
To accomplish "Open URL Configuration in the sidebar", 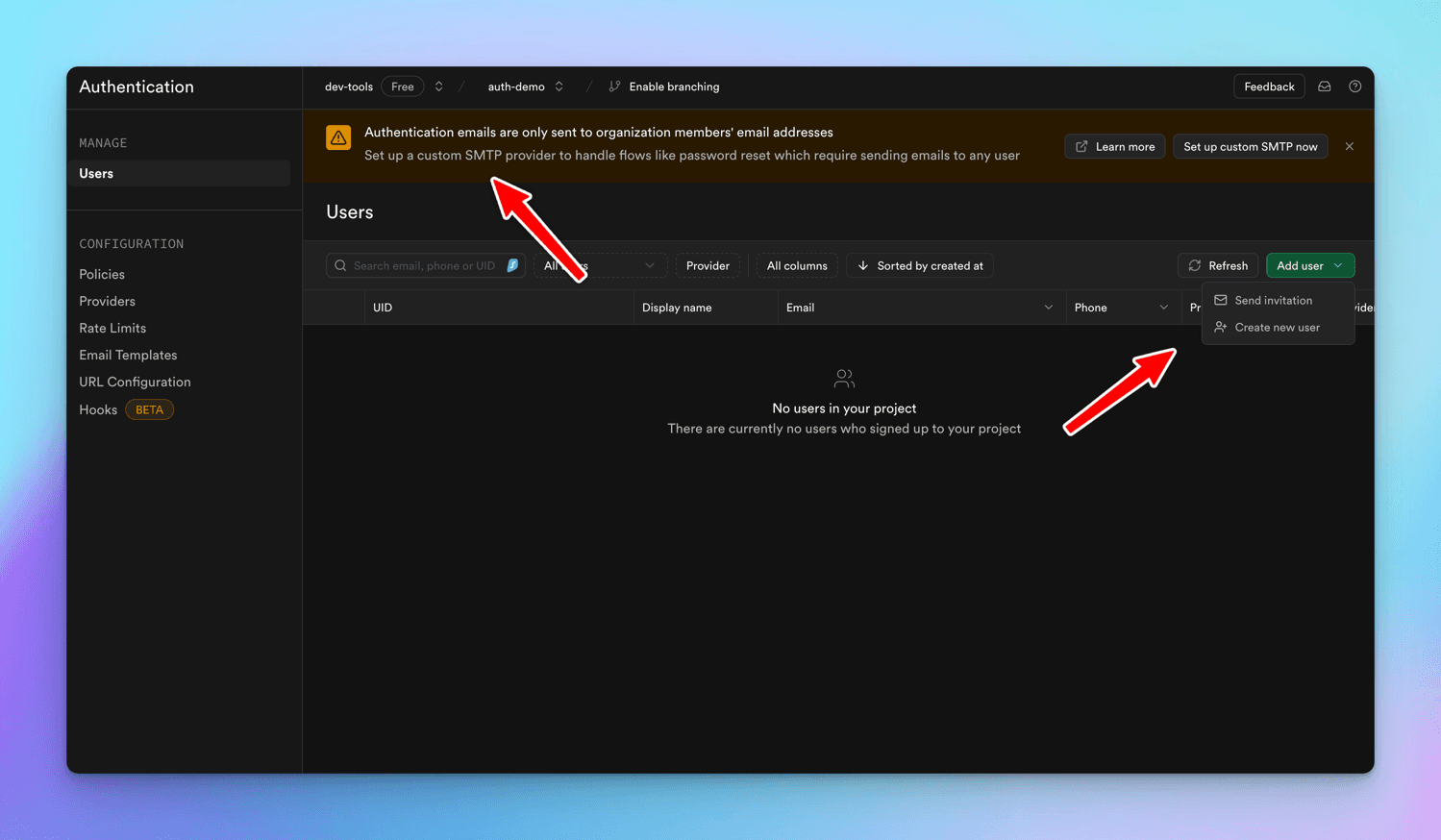I will pos(135,382).
